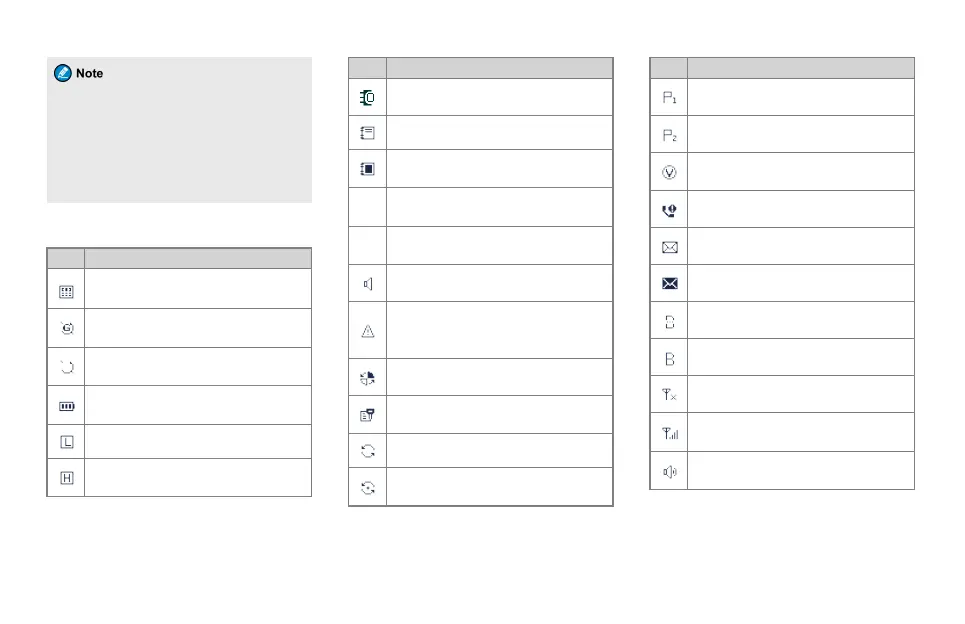Screen dimensions: 965x624
Task: Select the circled V icon
Action: (669, 172)
